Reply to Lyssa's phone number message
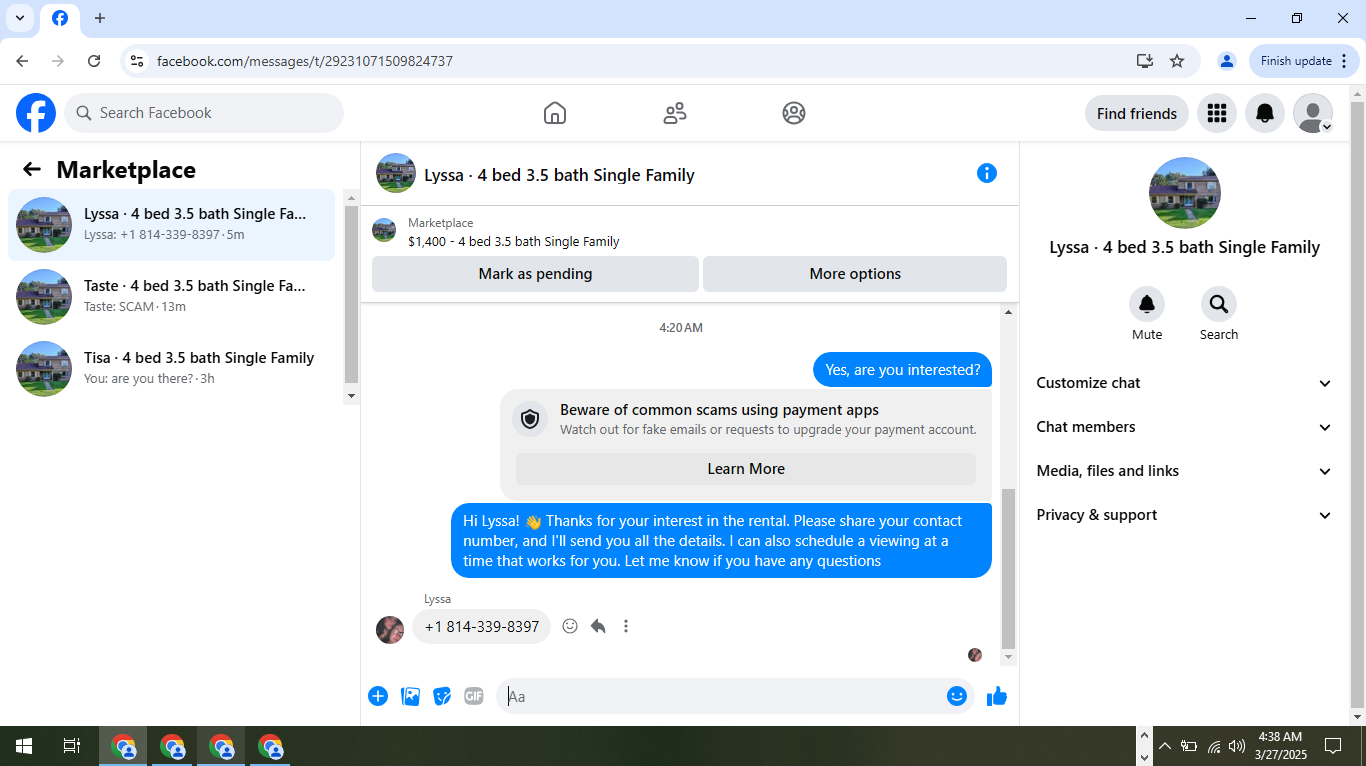 coord(598,626)
